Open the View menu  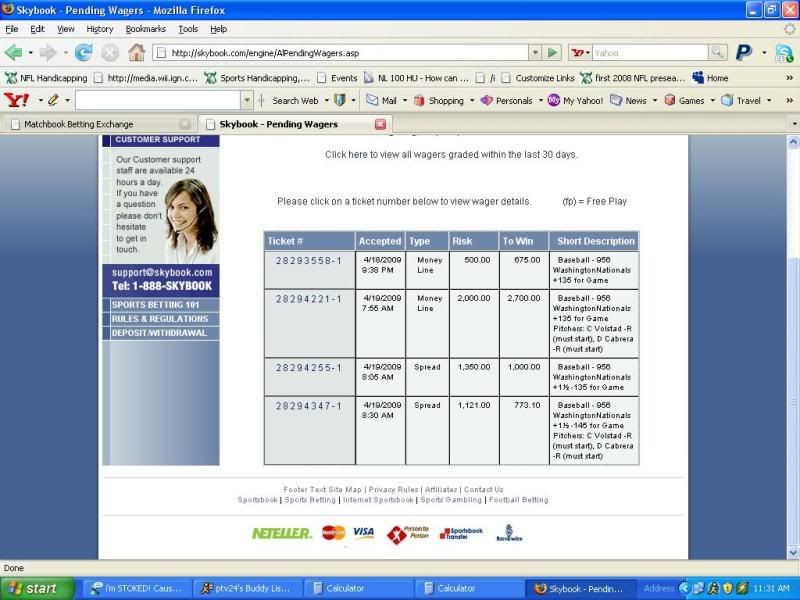65,29
